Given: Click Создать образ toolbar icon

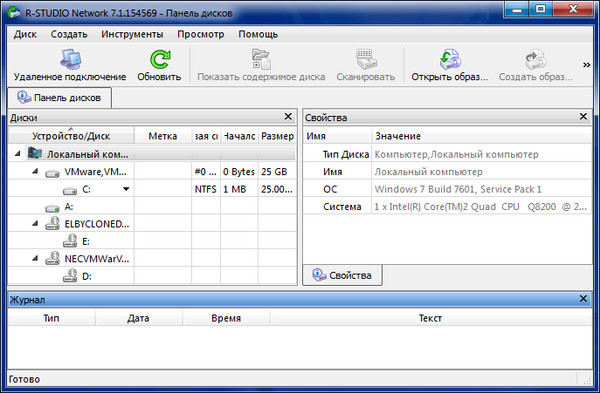Looking at the screenshot, I should click(536, 59).
